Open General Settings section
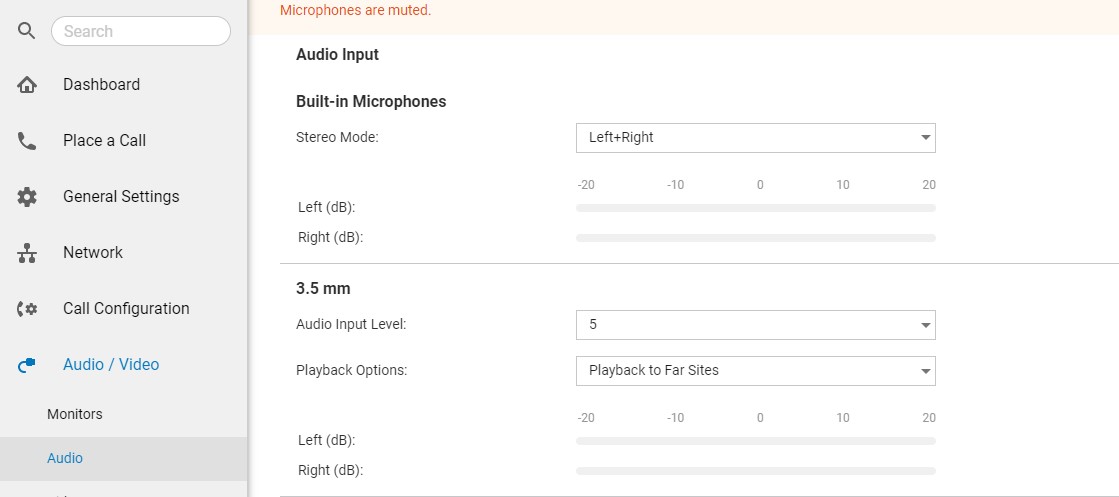Image resolution: width=1119 pixels, height=497 pixels. [x=121, y=197]
